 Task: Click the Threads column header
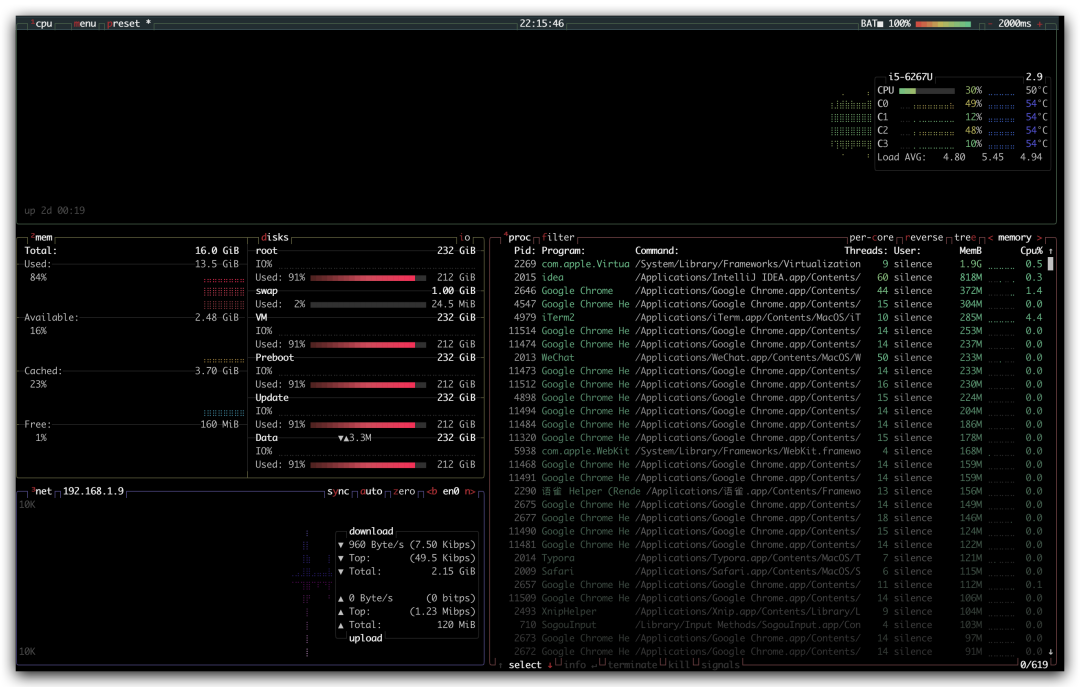pos(866,251)
